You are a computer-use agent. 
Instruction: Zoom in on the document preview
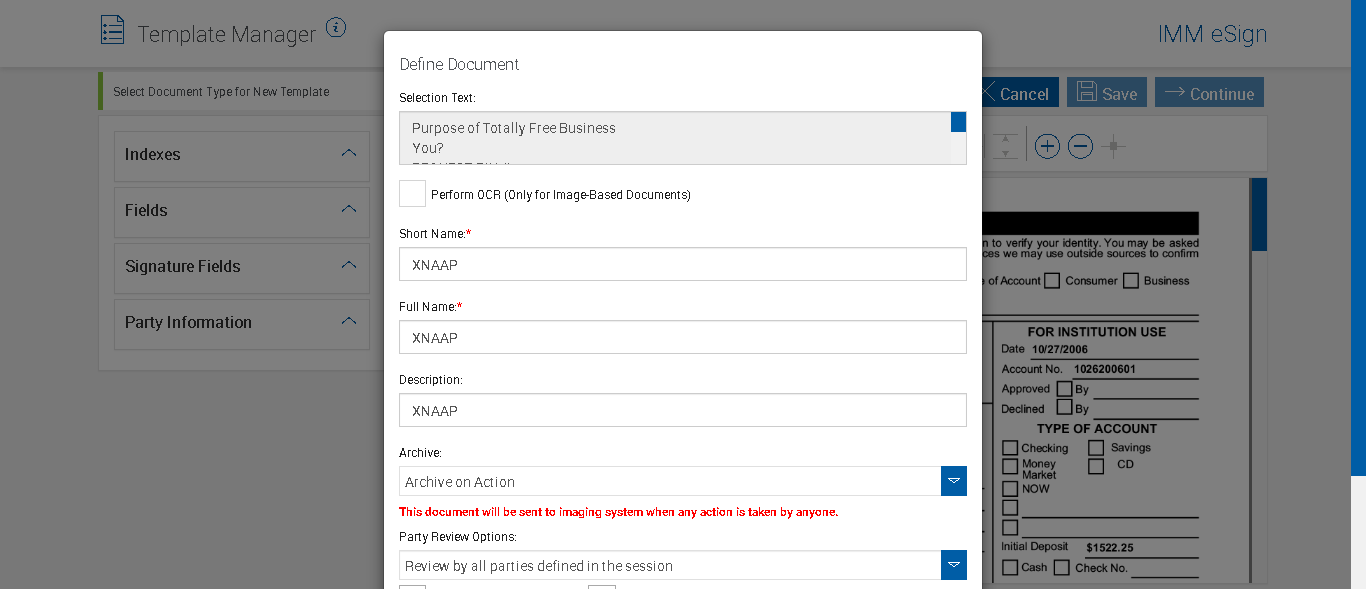point(1047,147)
